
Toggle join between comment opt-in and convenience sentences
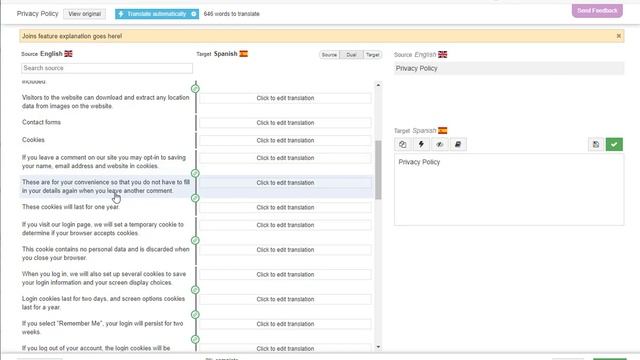[196, 173]
